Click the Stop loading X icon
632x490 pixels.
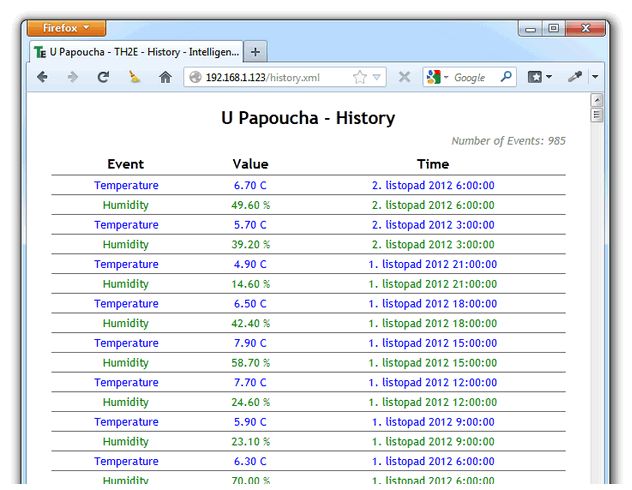click(x=404, y=77)
